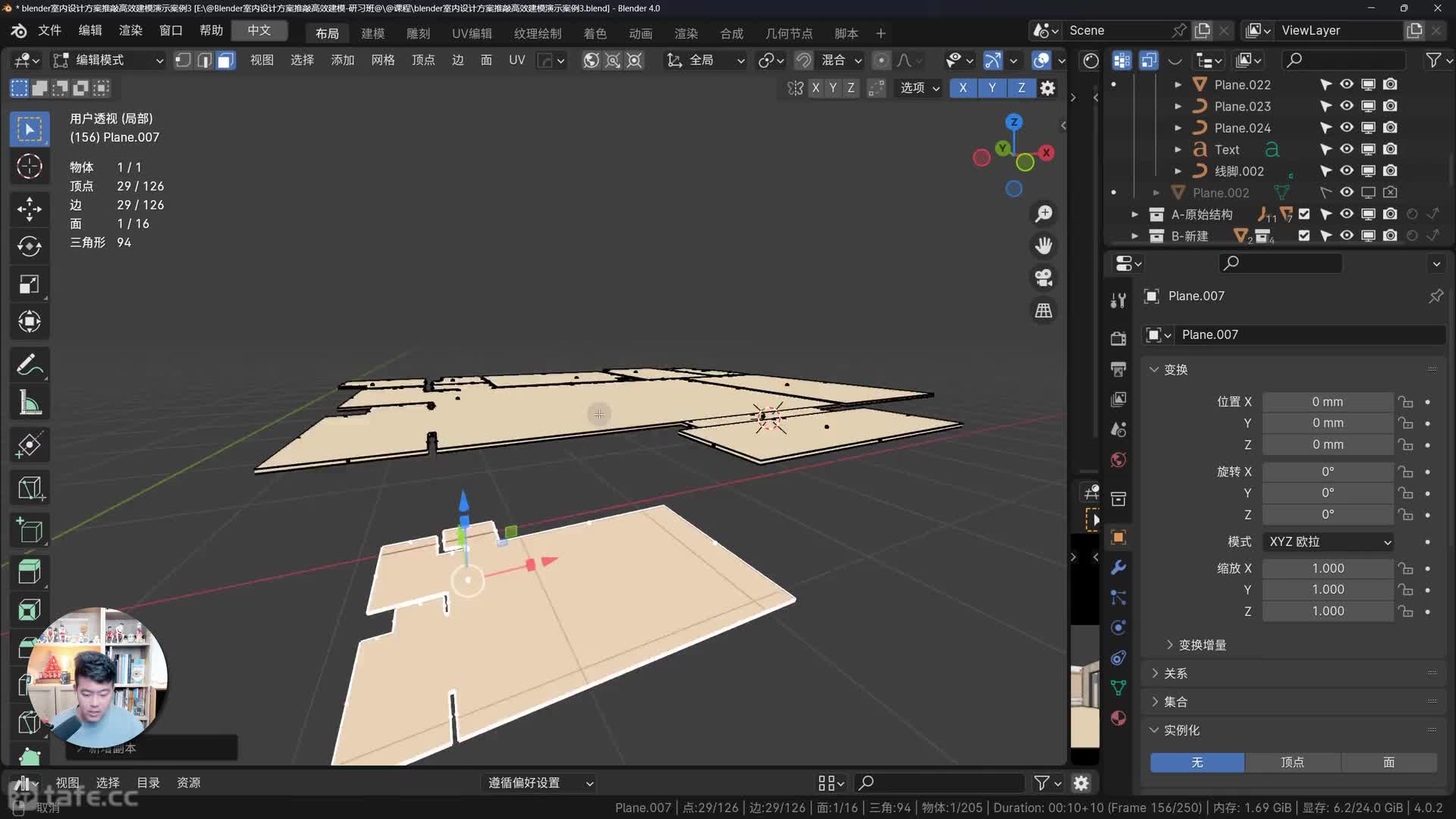The width and height of the screenshot is (1456, 819).
Task: Select the Move tool in the toolbar
Action: pyautogui.click(x=30, y=209)
